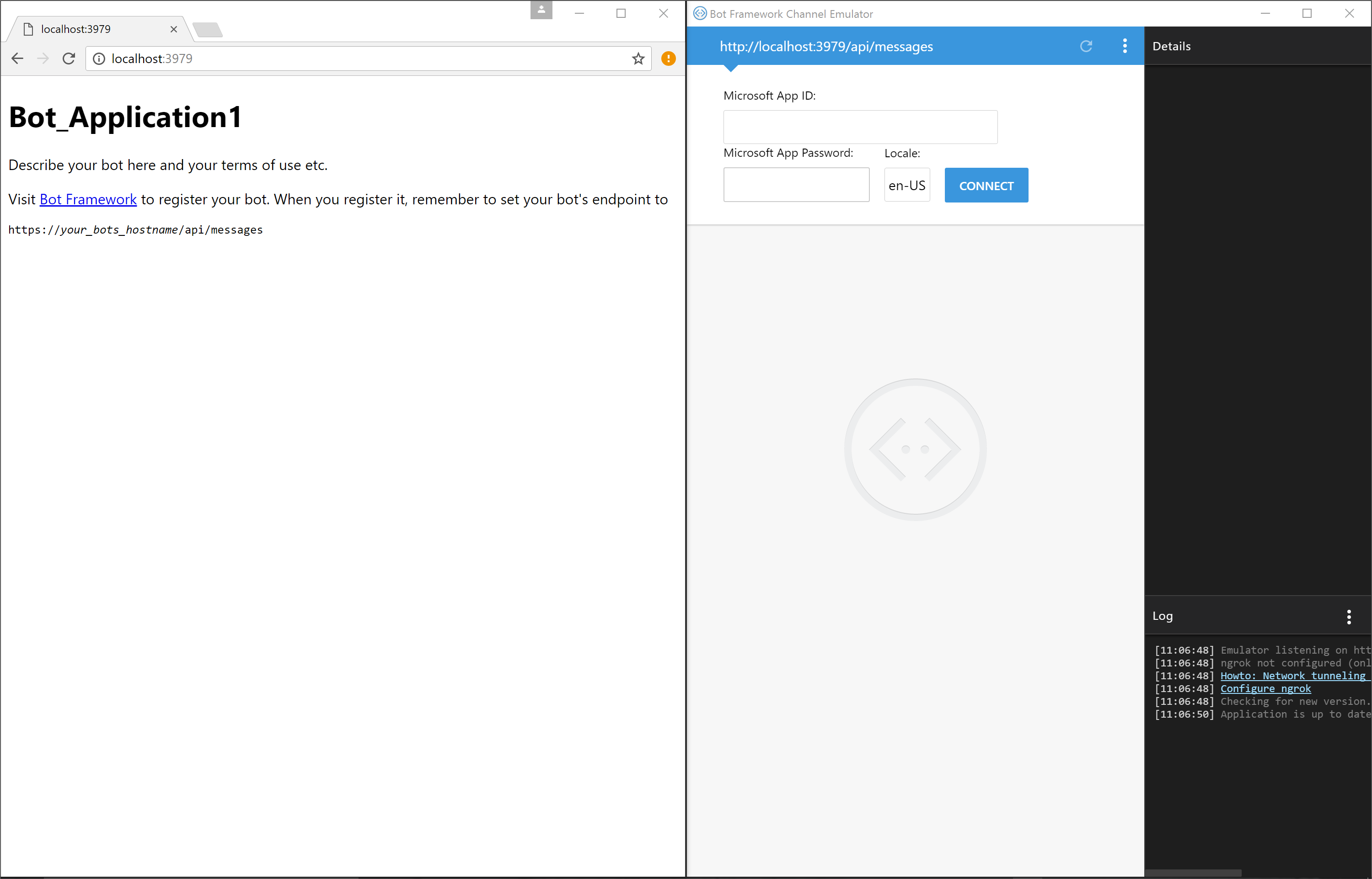Click the Microsoft App ID field
Image resolution: width=1372 pixels, height=879 pixels.
860,127
